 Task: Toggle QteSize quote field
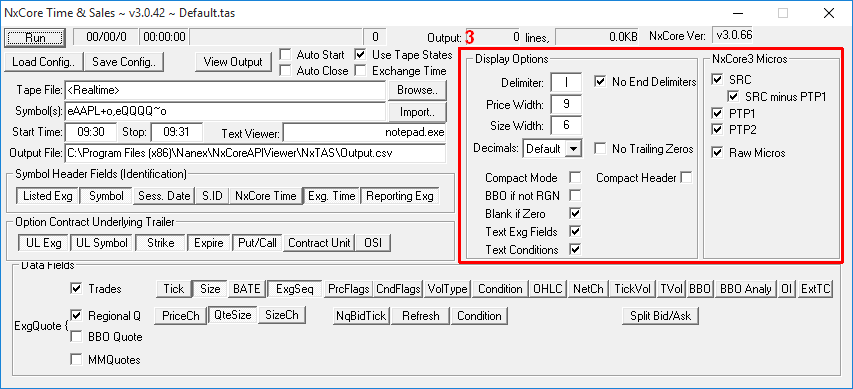click(x=232, y=315)
